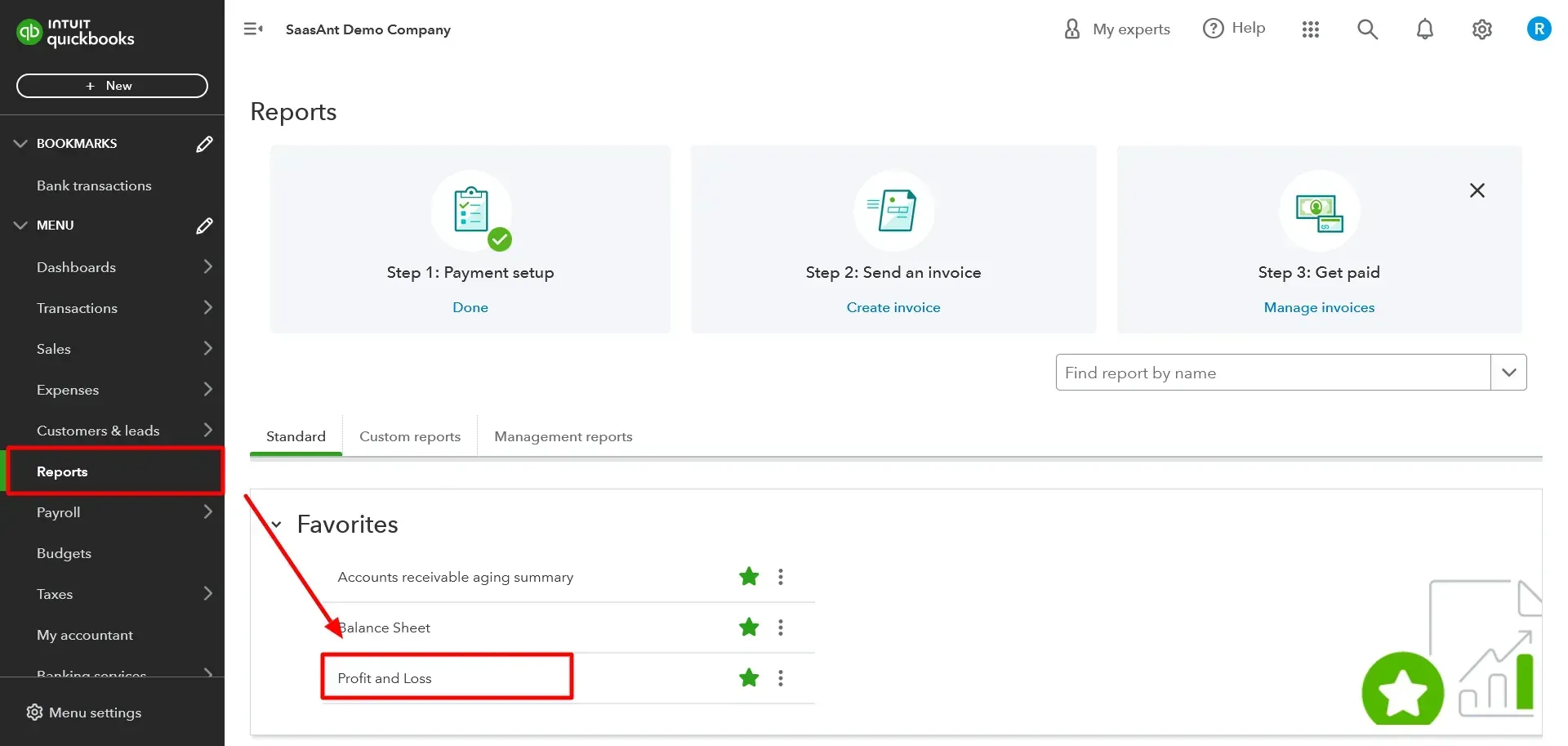Open more options for Accounts receivable aging
1568x746 pixels.
pos(781,577)
